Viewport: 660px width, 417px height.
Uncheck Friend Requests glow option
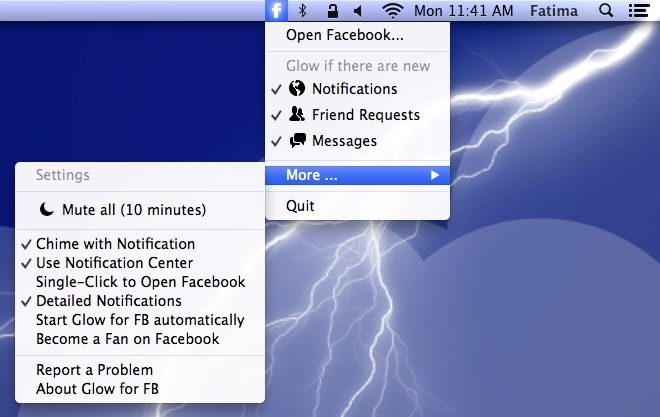click(357, 114)
